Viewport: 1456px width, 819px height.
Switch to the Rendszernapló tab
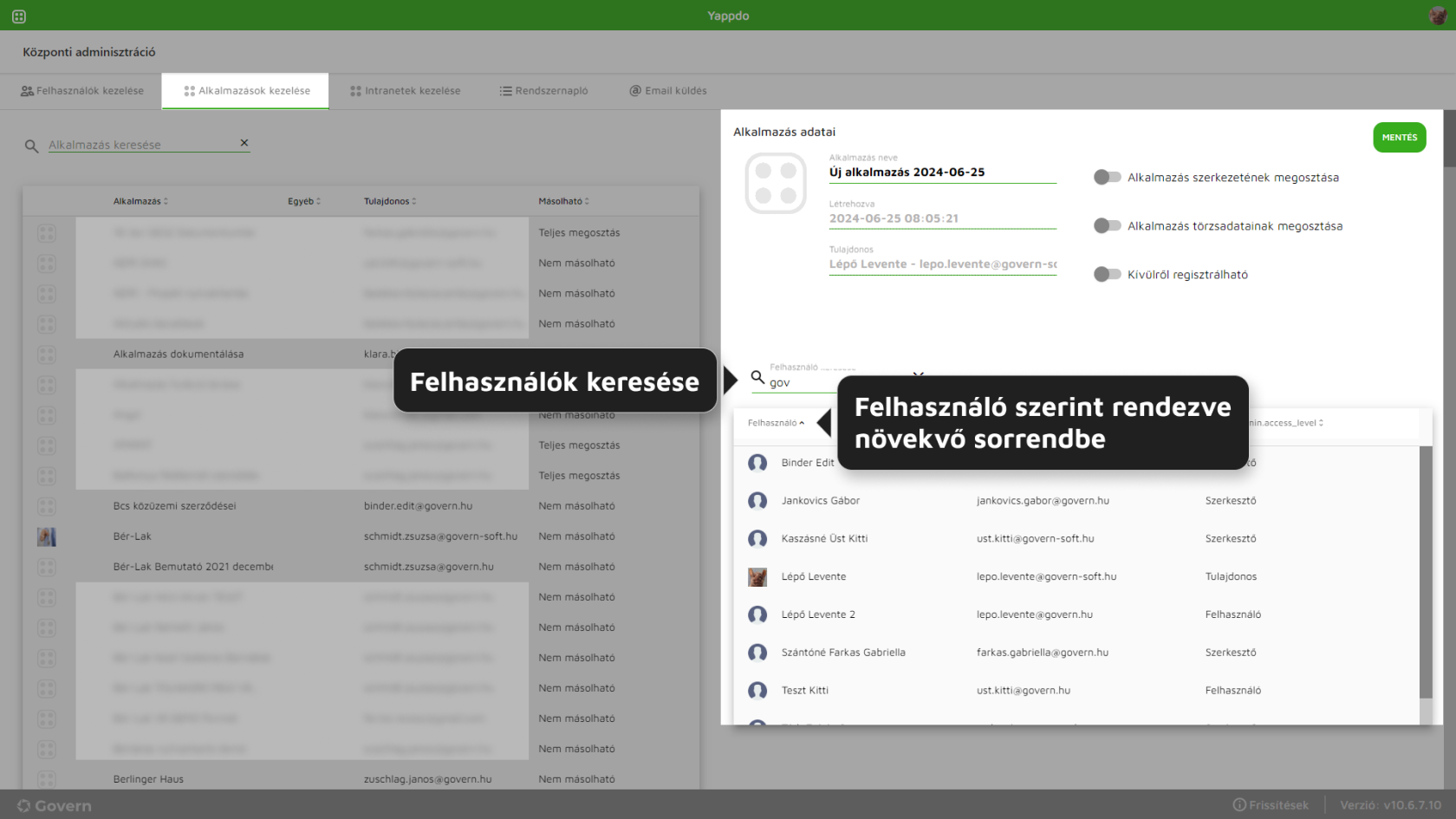pos(552,90)
